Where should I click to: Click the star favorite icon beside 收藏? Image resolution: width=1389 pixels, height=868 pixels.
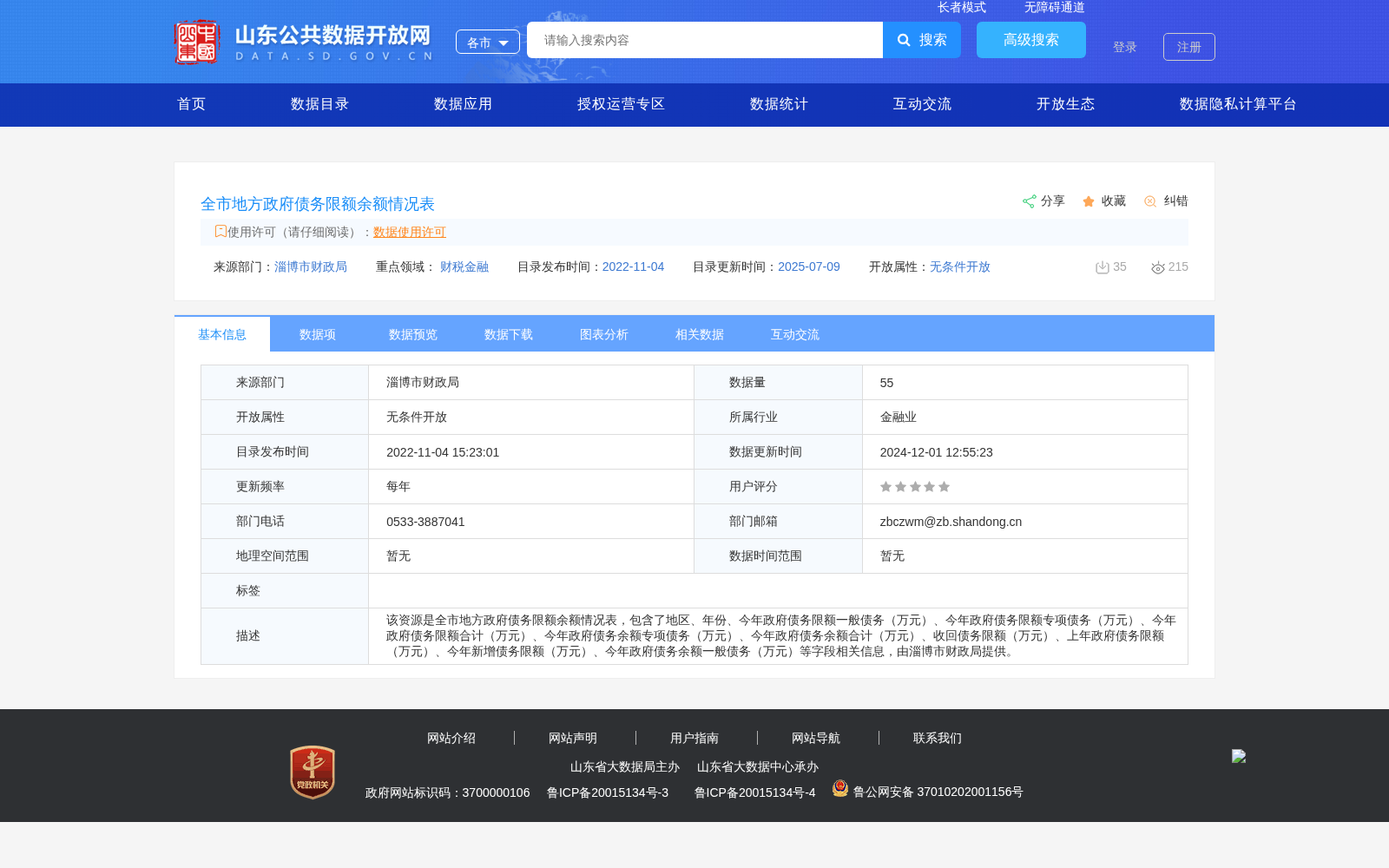click(1089, 201)
